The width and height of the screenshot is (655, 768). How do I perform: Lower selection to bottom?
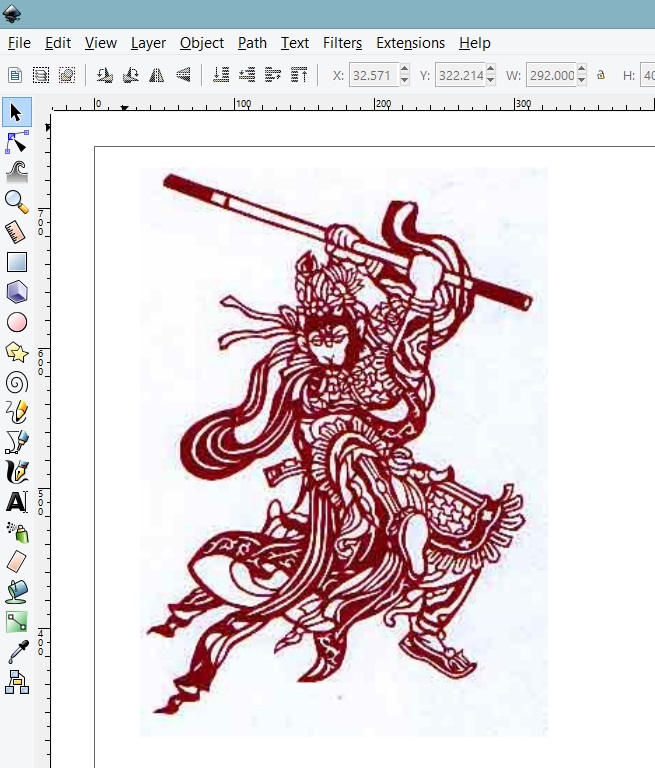(x=221, y=75)
